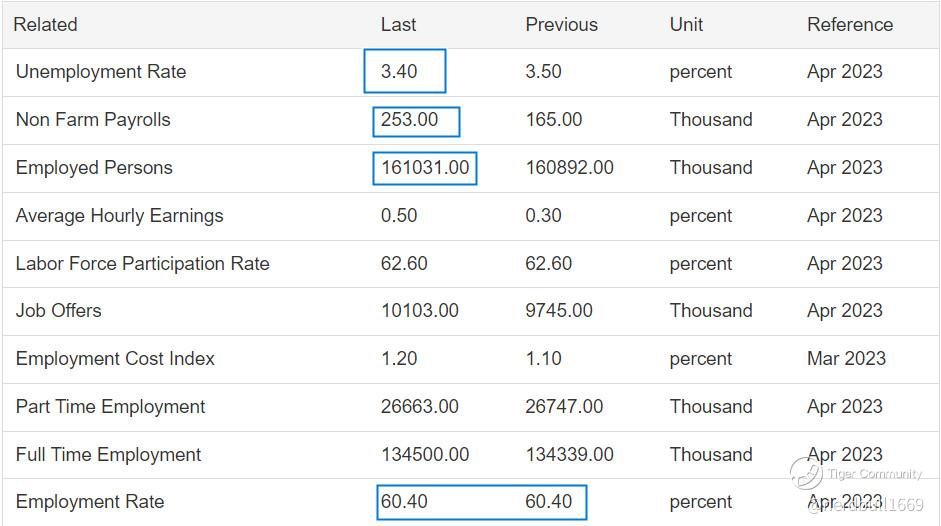Open Full Time Employment link
This screenshot has height=526, width=941.
click(x=108, y=455)
